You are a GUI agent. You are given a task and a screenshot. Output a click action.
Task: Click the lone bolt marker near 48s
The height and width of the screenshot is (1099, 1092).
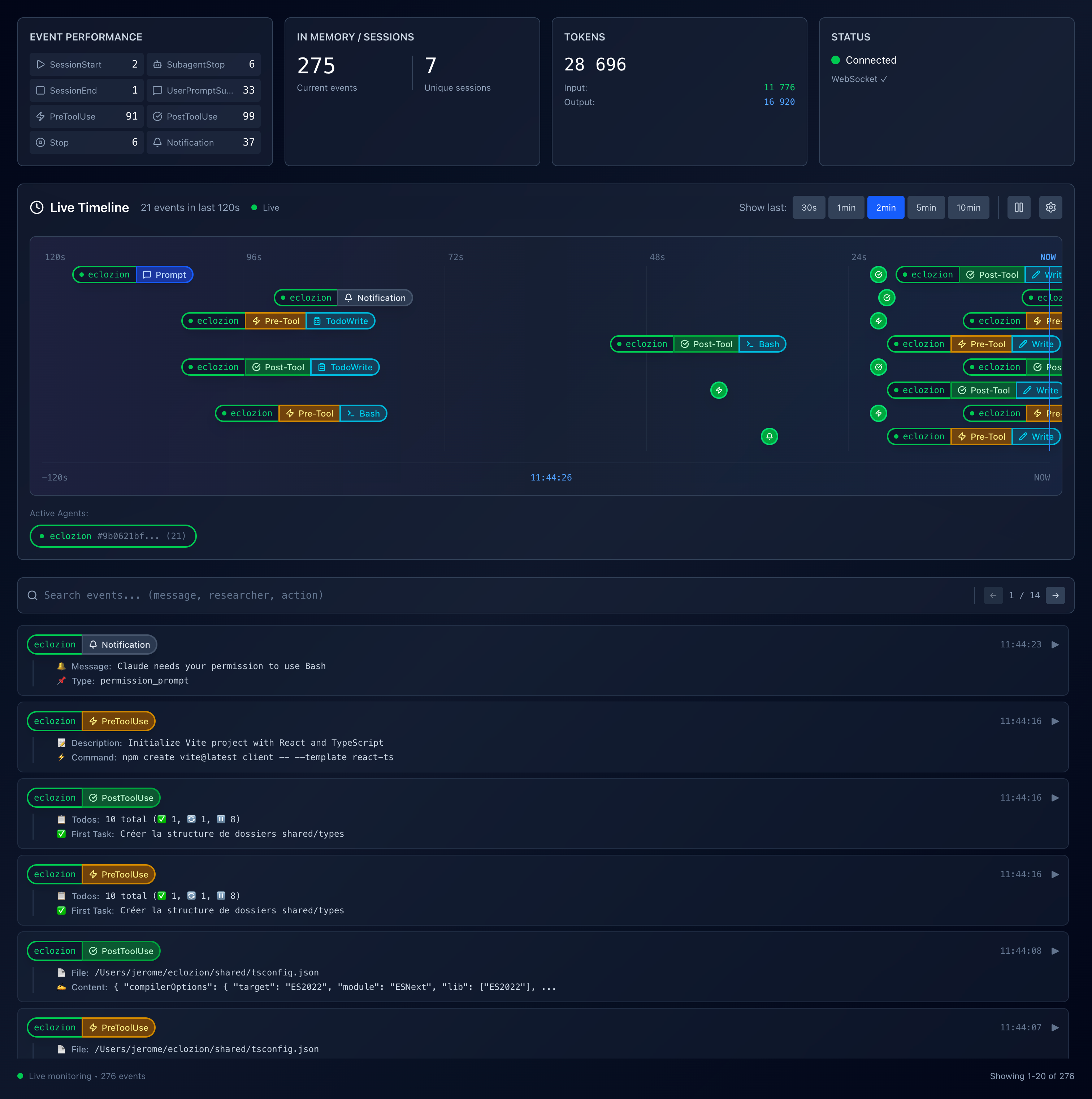(x=719, y=390)
